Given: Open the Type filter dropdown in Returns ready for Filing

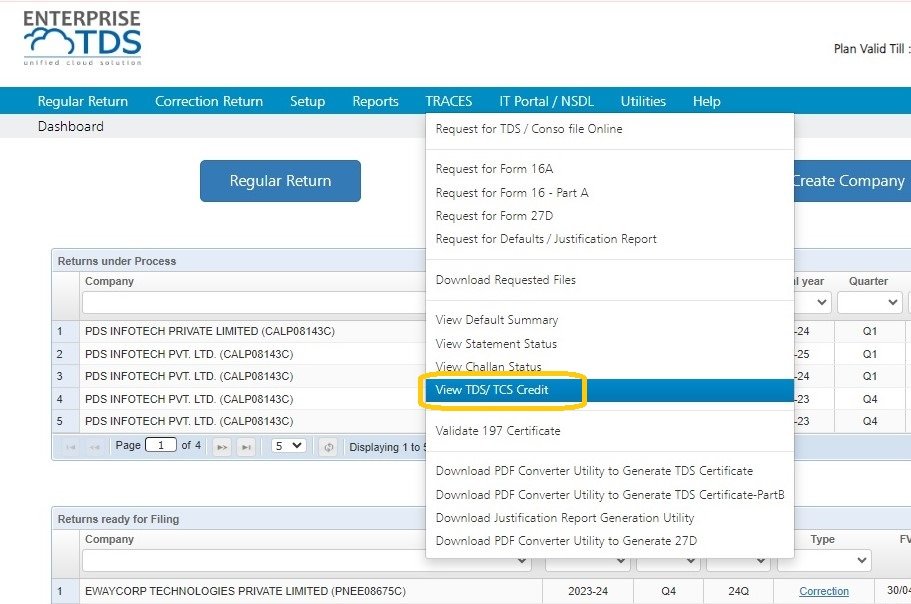Looking at the screenshot, I should (823, 560).
